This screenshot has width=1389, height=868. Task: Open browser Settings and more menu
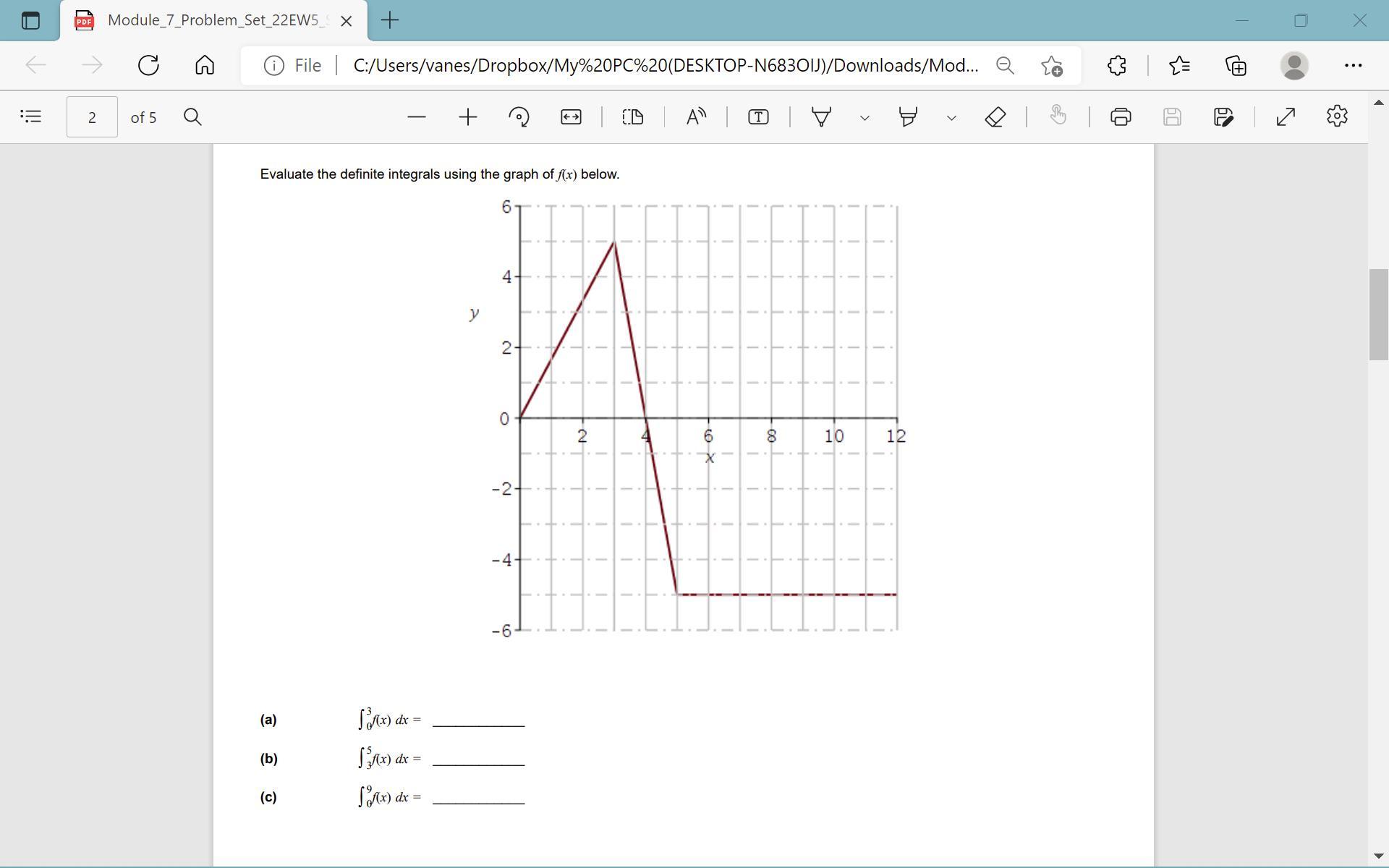pos(1353,65)
